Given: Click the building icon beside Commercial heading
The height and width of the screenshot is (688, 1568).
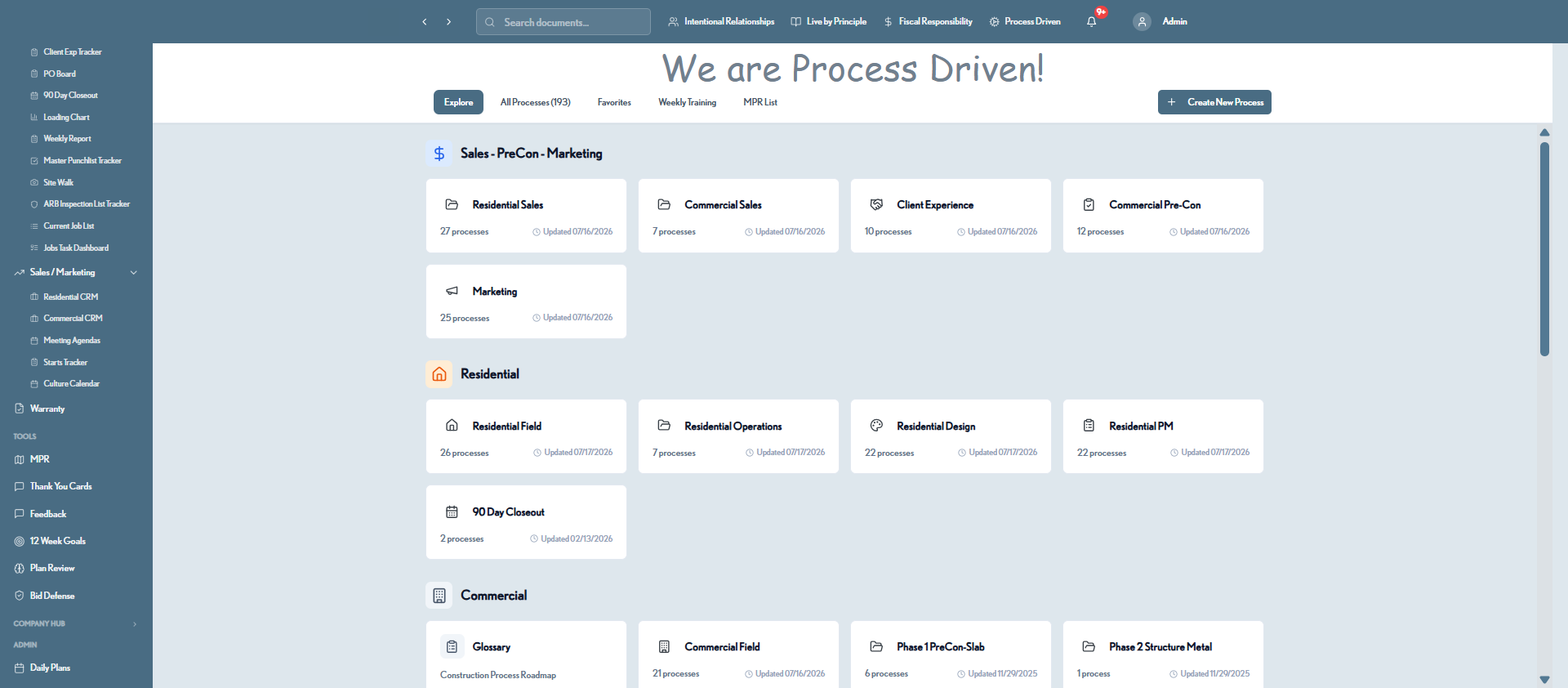Looking at the screenshot, I should tap(439, 596).
